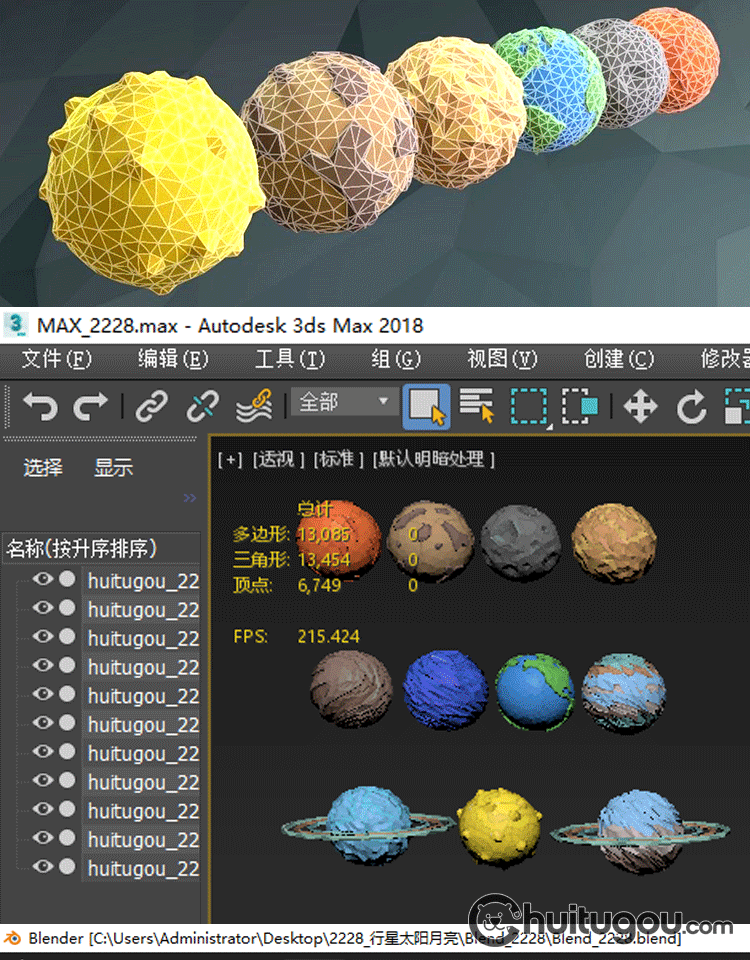This screenshot has width=750, height=960.
Task: Activate the Select and Link chain tool
Action: click(x=152, y=406)
